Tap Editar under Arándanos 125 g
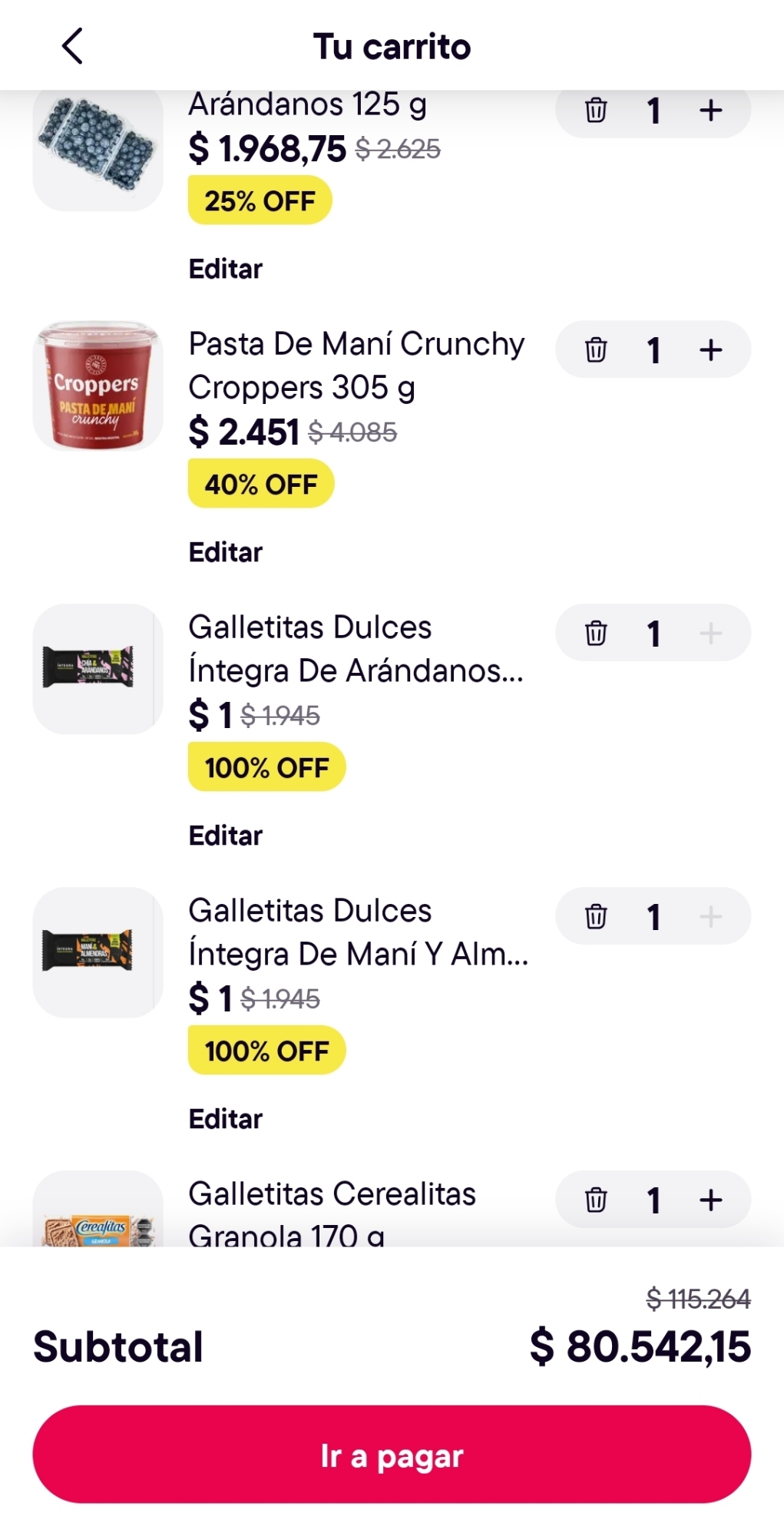Viewport: 784px width, 1536px height. [226, 270]
